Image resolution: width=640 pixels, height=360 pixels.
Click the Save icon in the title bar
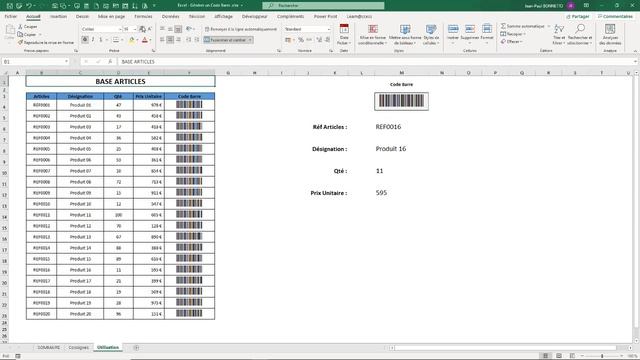(10, 6)
